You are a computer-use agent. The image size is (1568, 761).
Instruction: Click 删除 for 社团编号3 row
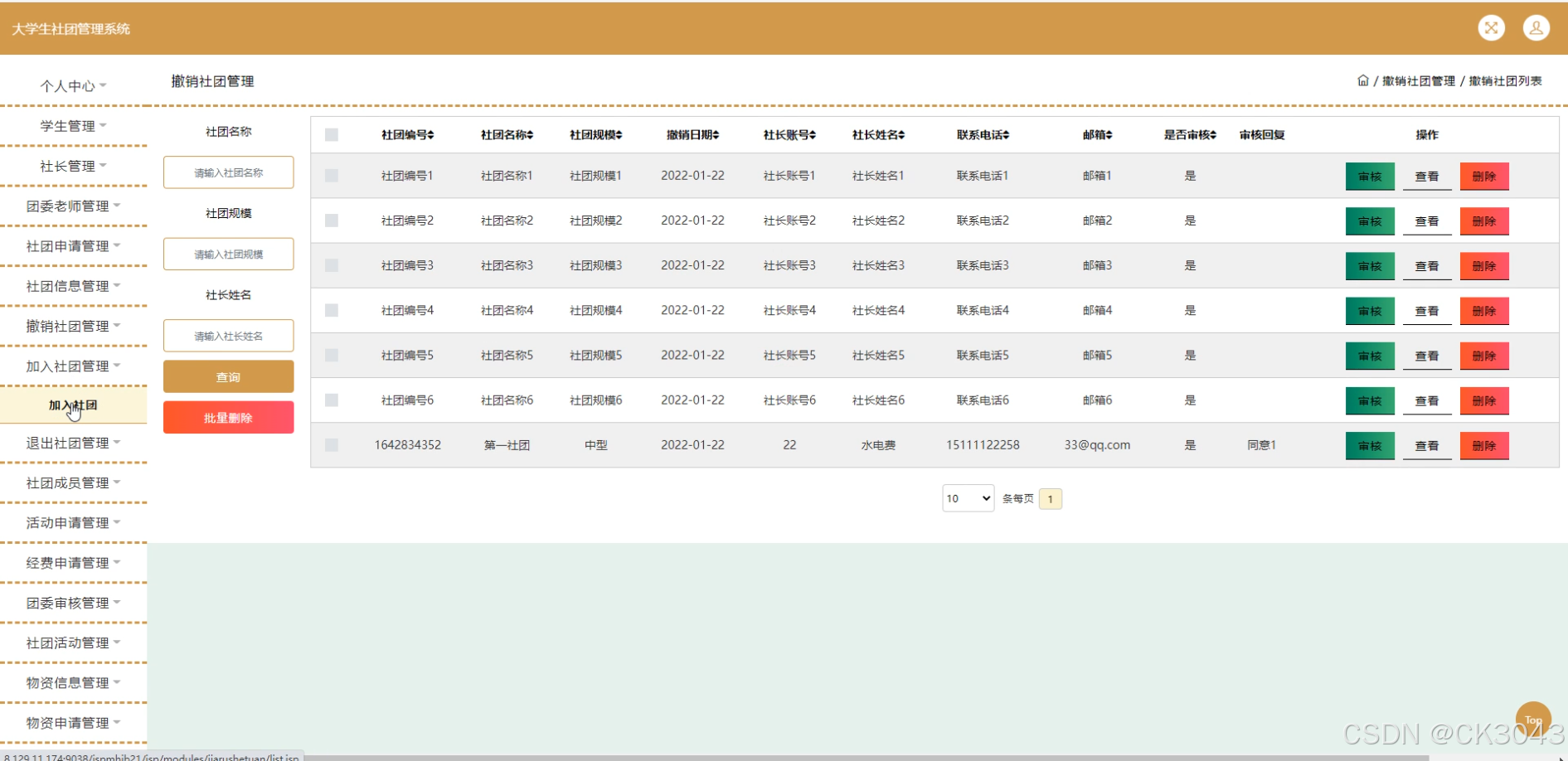1484,266
